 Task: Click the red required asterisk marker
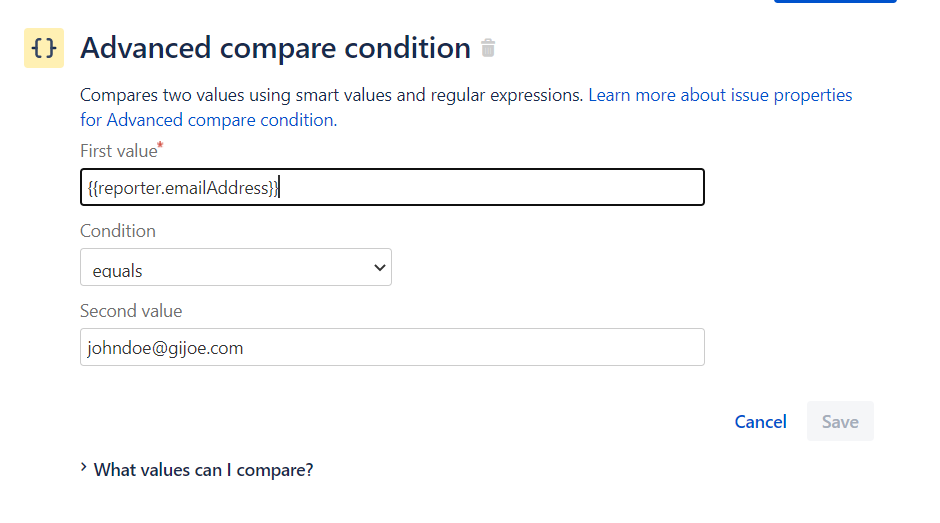160,145
